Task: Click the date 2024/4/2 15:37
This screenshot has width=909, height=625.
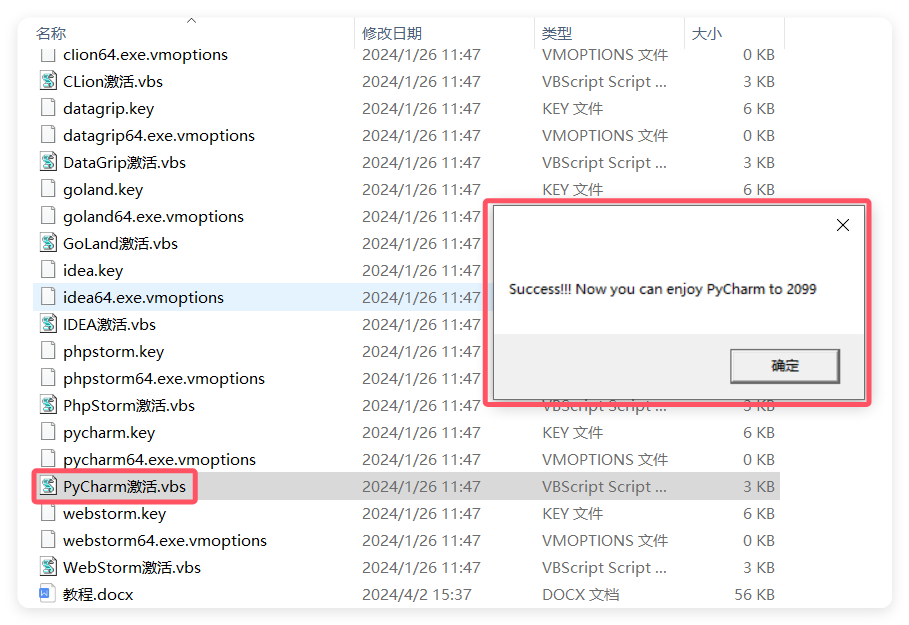Action: [x=417, y=595]
